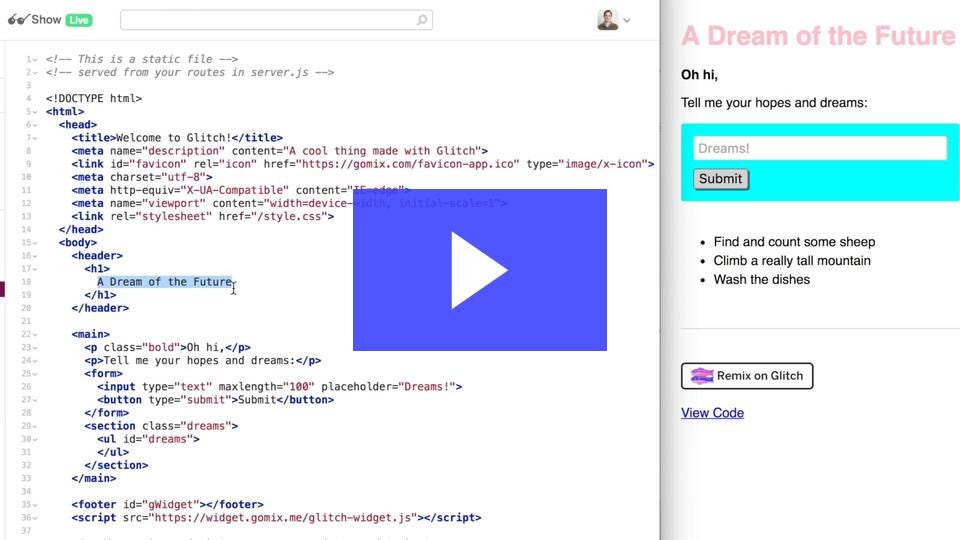Collapse the h1 tag fold at line 17
Viewport: 960px width, 540px height.
[35, 269]
